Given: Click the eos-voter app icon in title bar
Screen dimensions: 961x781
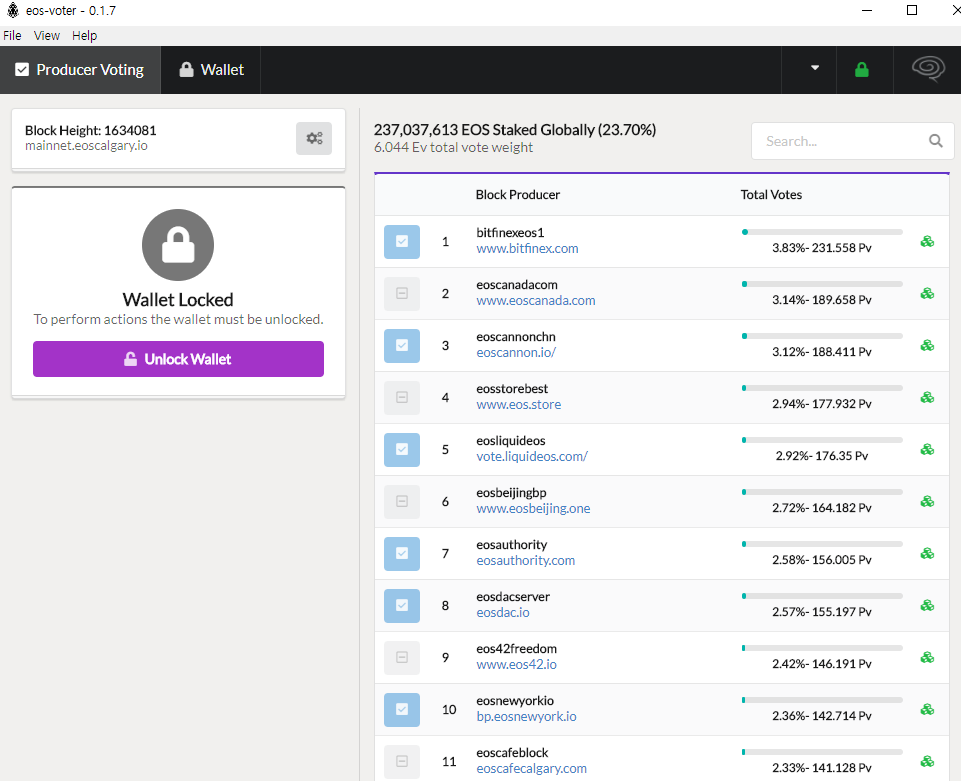Looking at the screenshot, I should (12, 10).
